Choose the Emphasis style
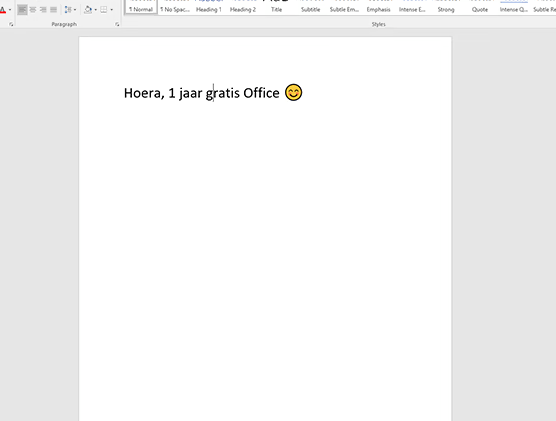Image resolution: width=556 pixels, height=421 pixels. coord(378,8)
